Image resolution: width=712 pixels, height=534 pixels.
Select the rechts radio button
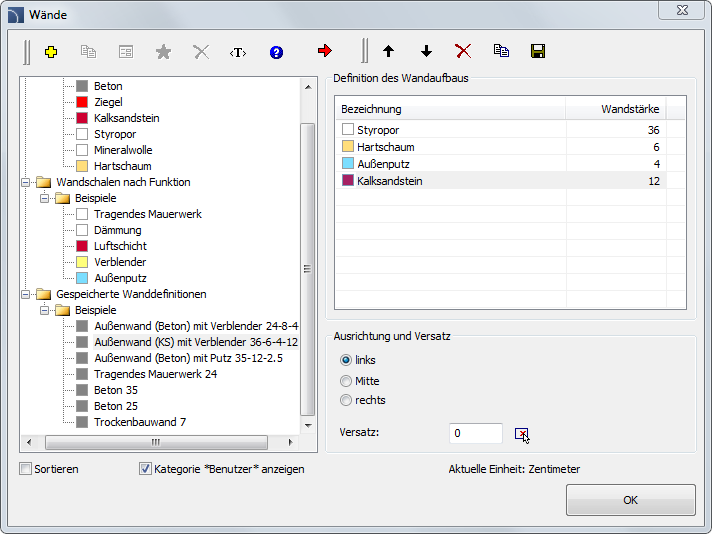[346, 400]
